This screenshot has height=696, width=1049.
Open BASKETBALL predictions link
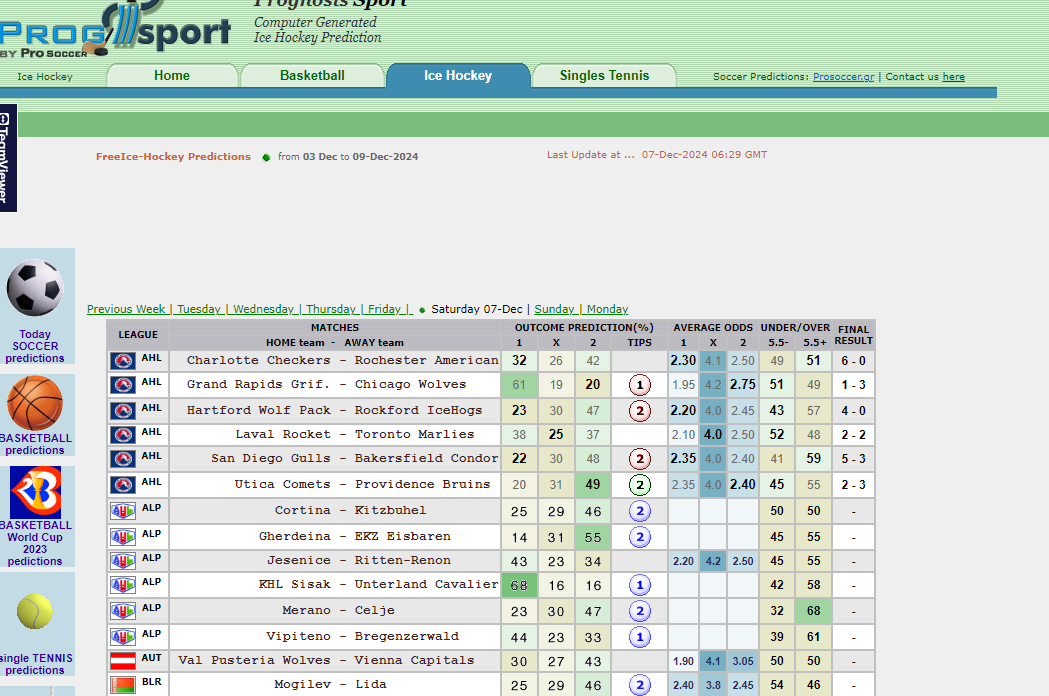point(35,444)
